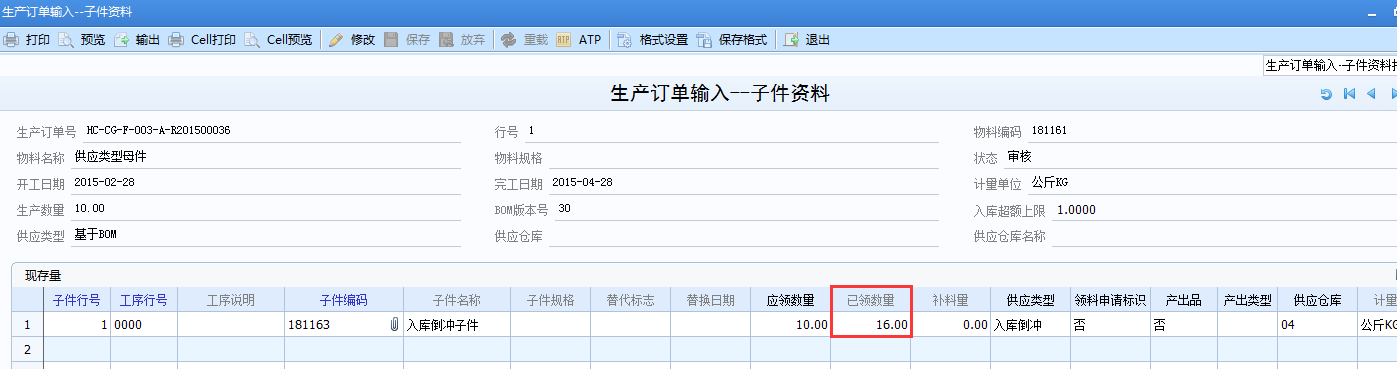
Task: Click 入库倒冲 cell in 供应类型 column
Action: 1030,325
